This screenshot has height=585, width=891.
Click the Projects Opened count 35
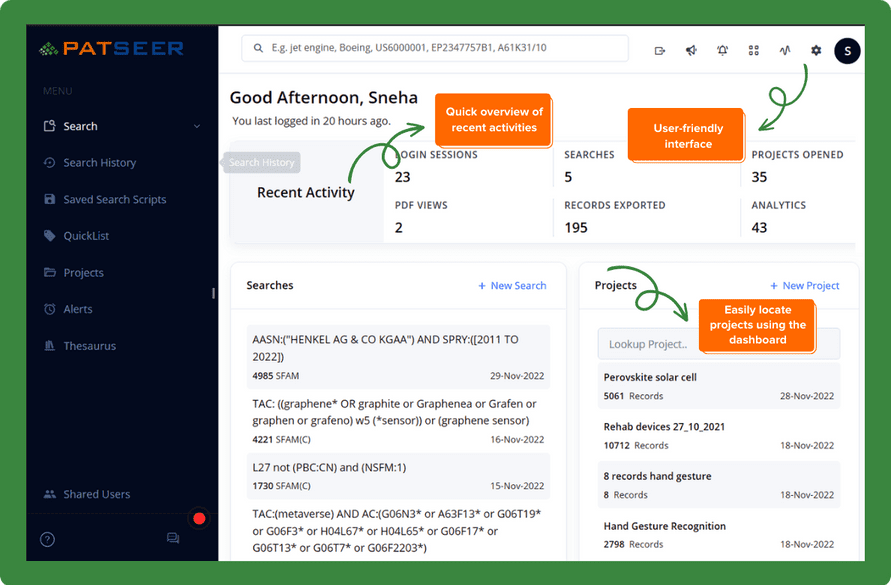tap(759, 177)
